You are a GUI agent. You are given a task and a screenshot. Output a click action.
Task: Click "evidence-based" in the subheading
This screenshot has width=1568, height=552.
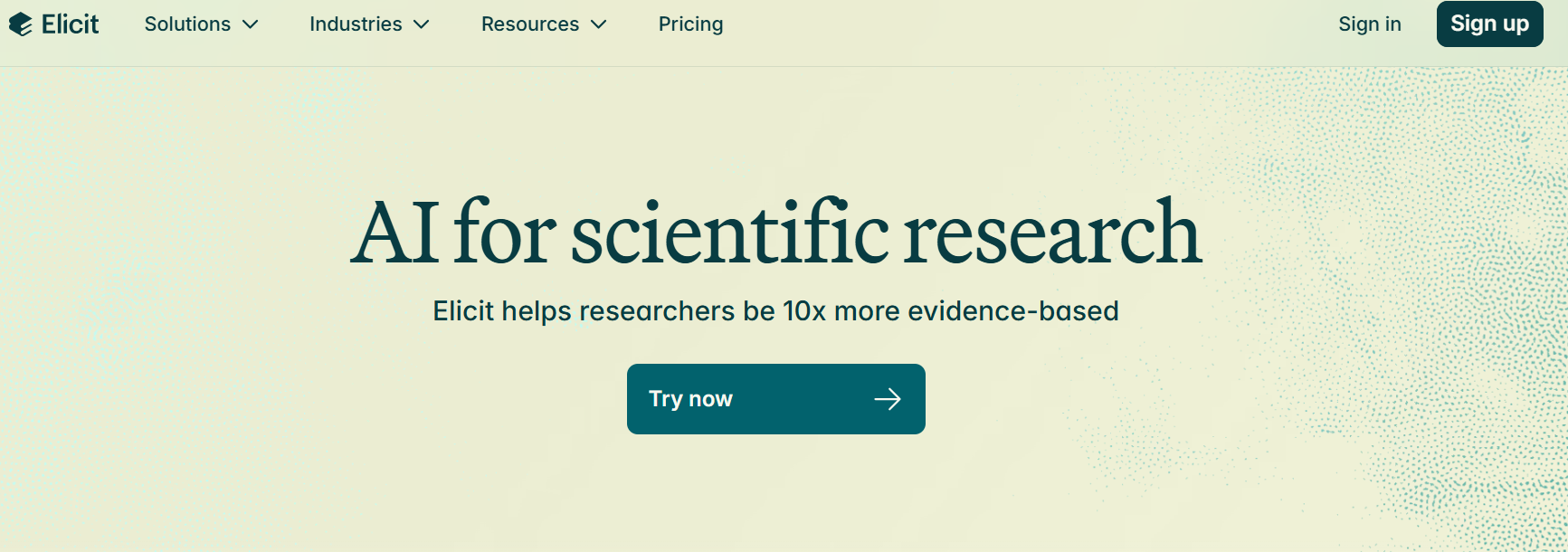1012,311
